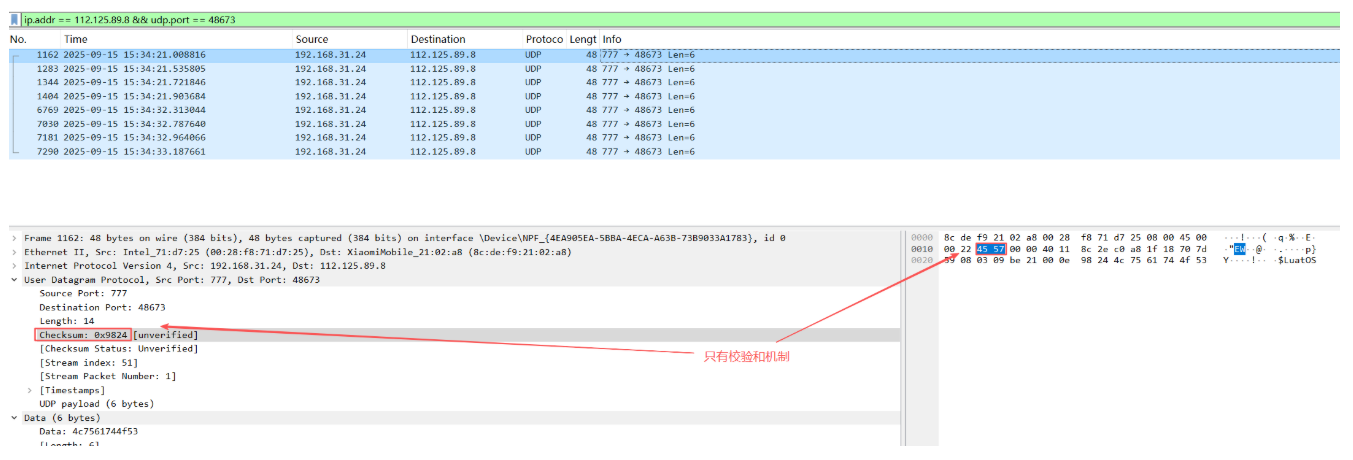Select the Checksum Status: Unverified field

click(x=118, y=349)
